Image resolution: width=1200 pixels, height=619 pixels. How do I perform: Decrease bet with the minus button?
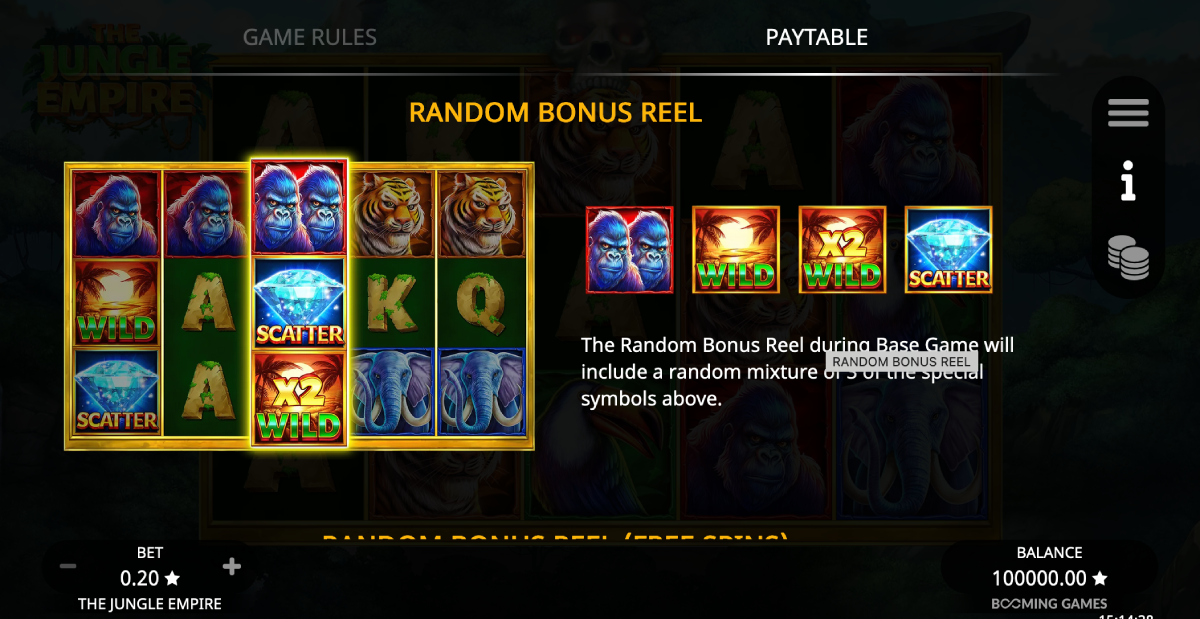tap(68, 567)
